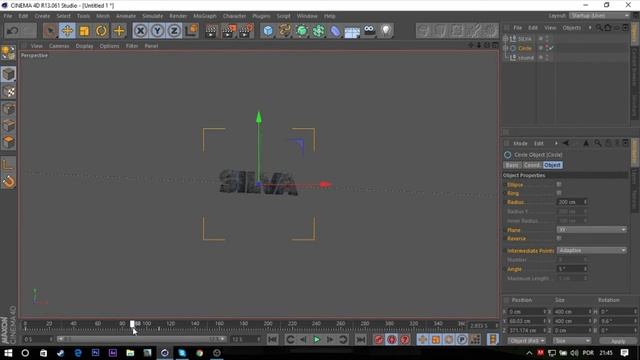640x360 pixels.
Task: Toggle visibility dots of SILVA object
Action: 547,39
